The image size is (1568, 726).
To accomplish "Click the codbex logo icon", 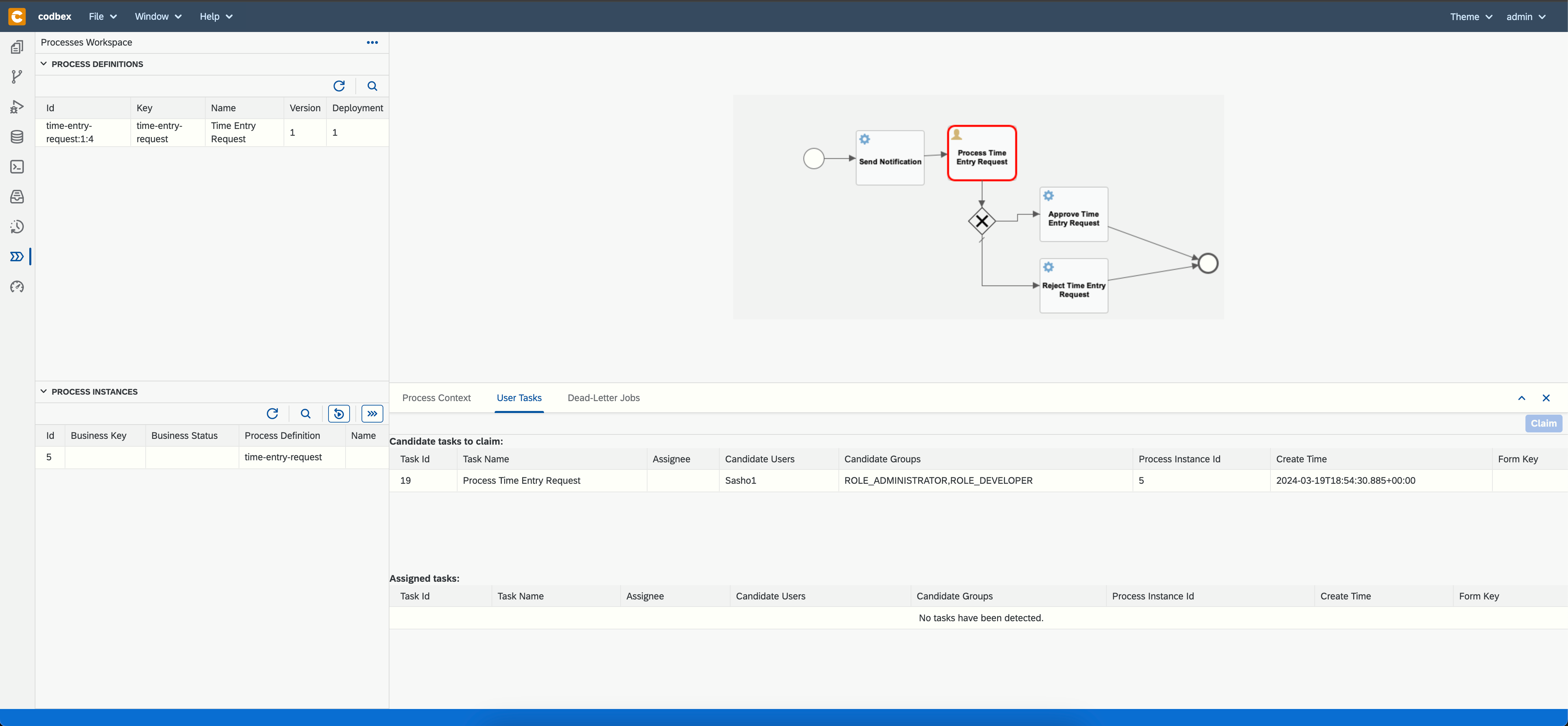I will coord(17,16).
